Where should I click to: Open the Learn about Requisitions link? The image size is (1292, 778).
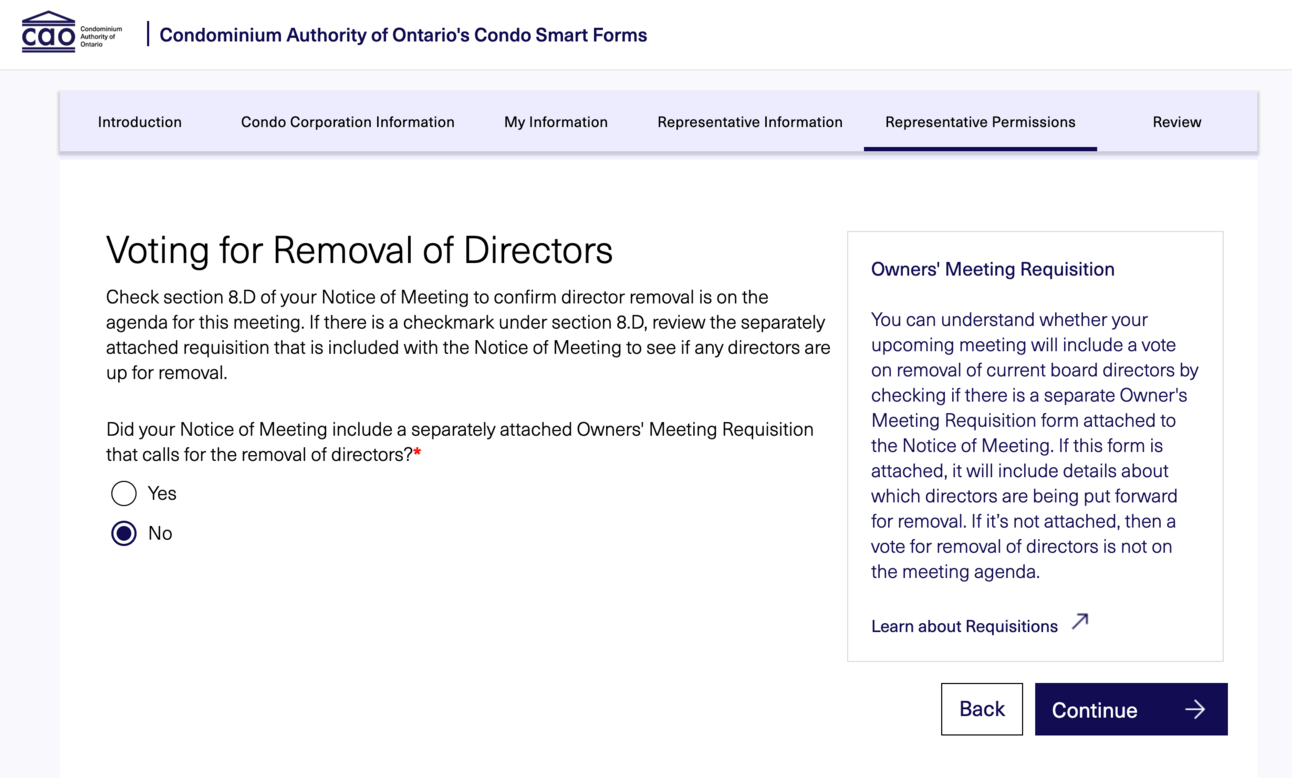965,626
